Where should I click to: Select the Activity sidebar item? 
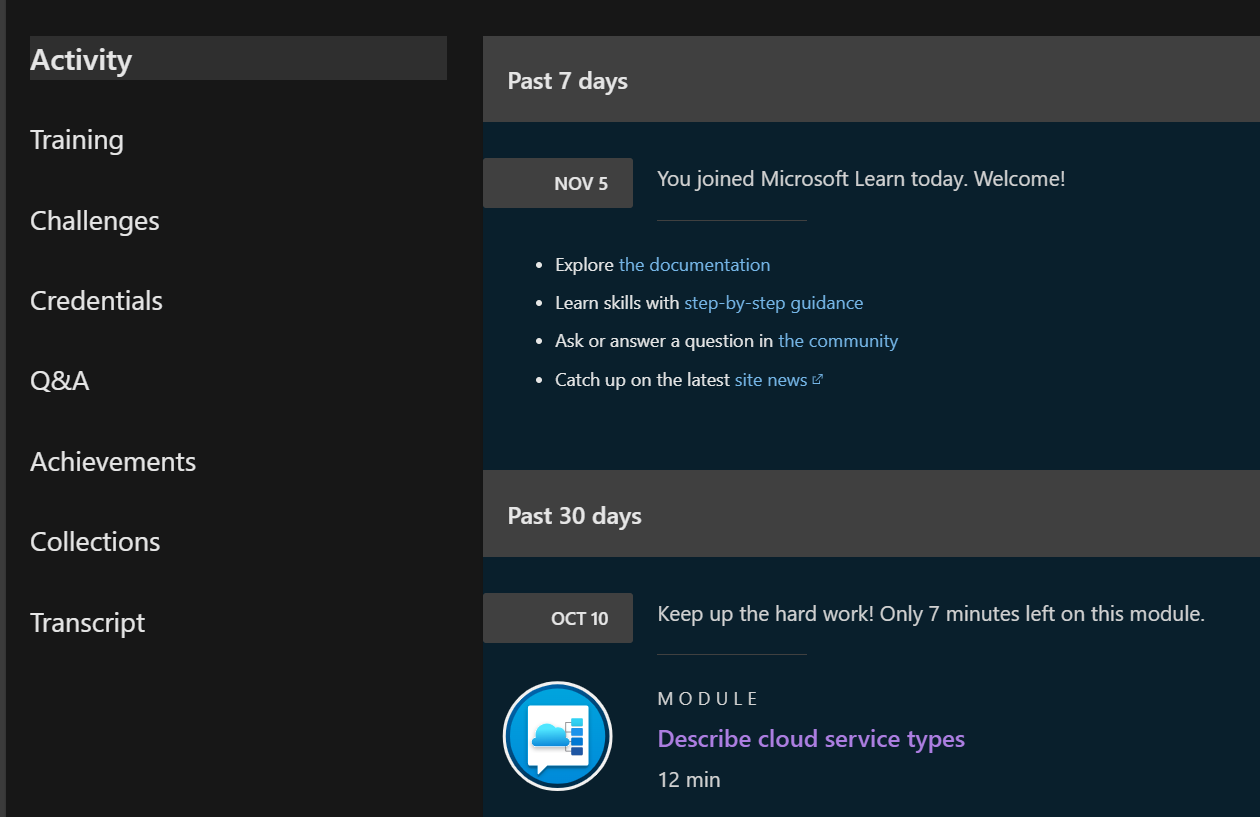238,59
